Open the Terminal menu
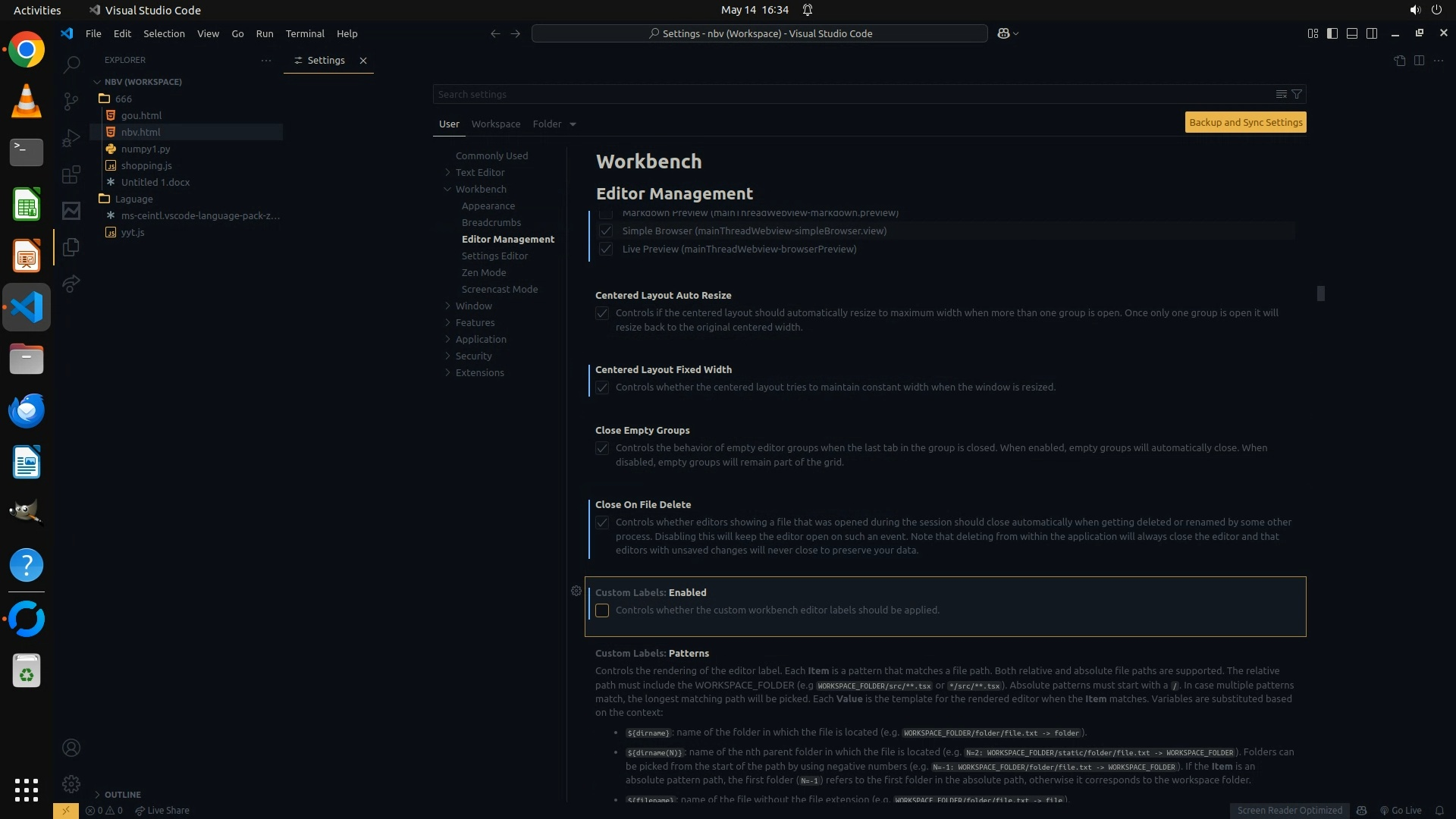 coord(305,33)
